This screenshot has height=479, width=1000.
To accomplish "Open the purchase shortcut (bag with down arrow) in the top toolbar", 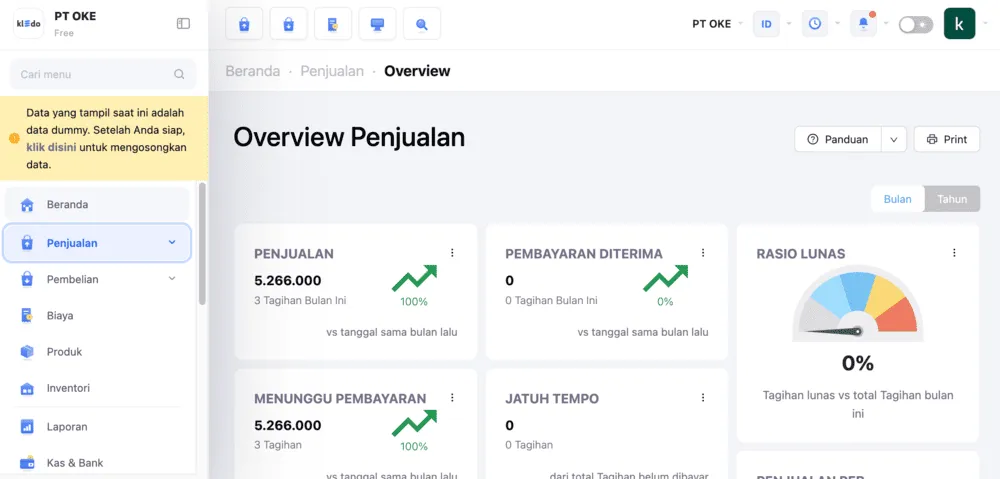I will pyautogui.click(x=288, y=24).
